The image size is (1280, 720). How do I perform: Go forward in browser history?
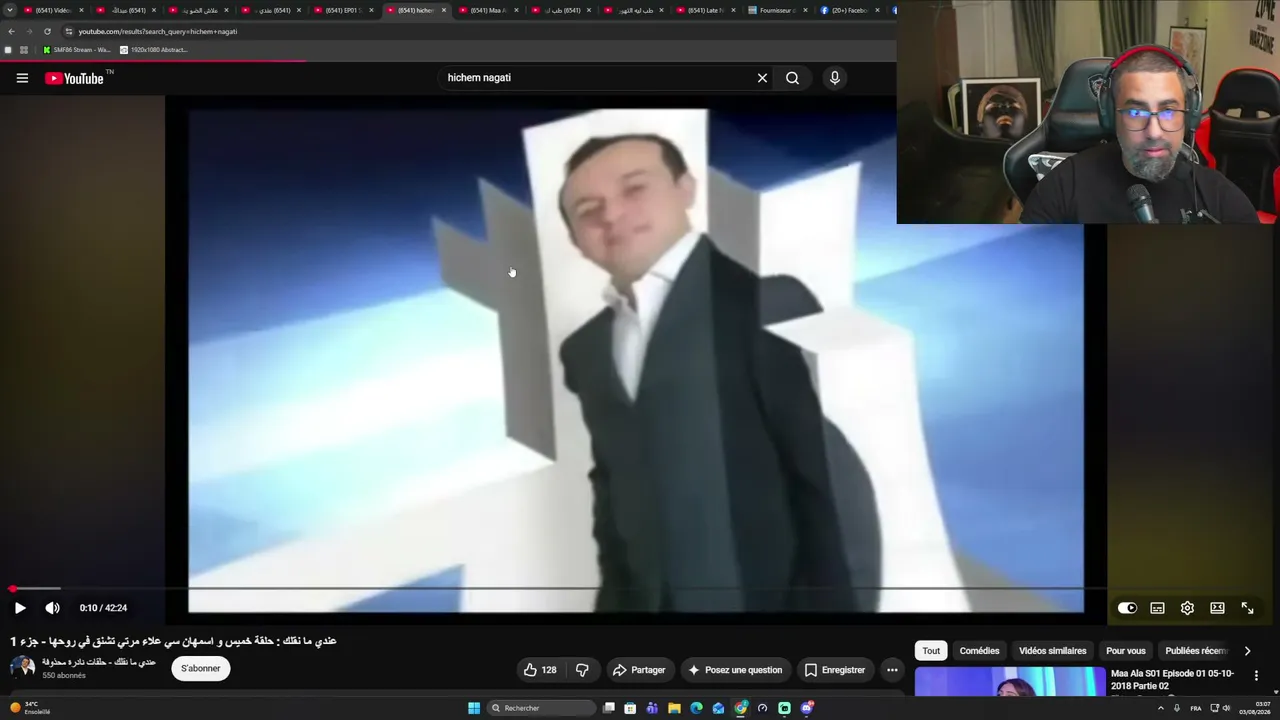[29, 31]
